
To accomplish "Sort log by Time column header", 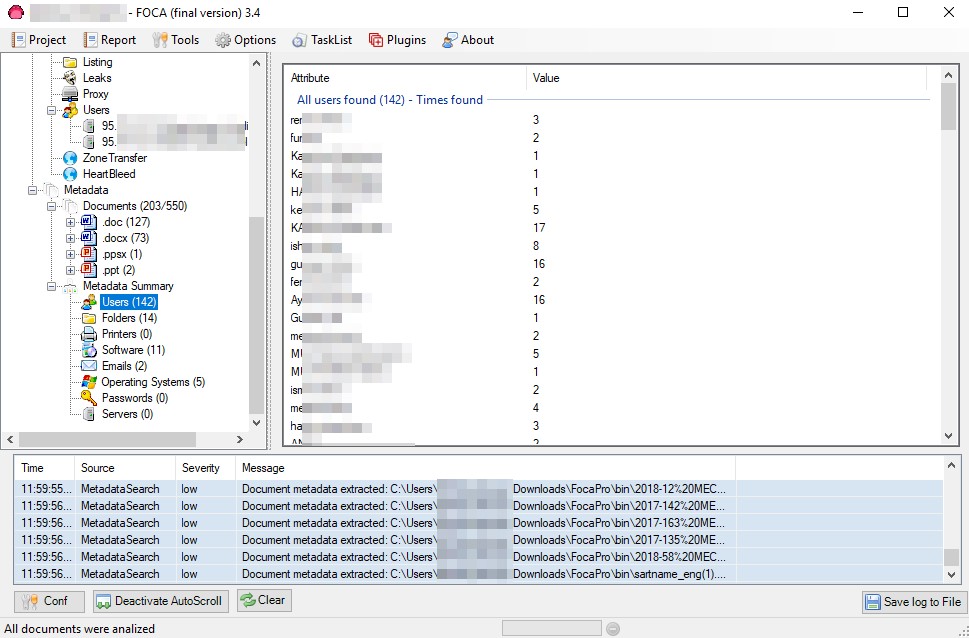I will click(44, 468).
